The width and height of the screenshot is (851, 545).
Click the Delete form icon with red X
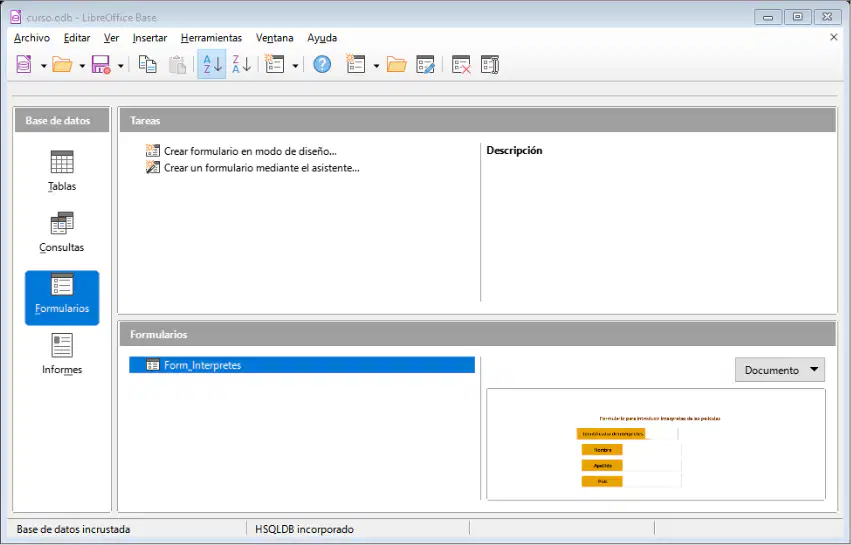(x=461, y=65)
